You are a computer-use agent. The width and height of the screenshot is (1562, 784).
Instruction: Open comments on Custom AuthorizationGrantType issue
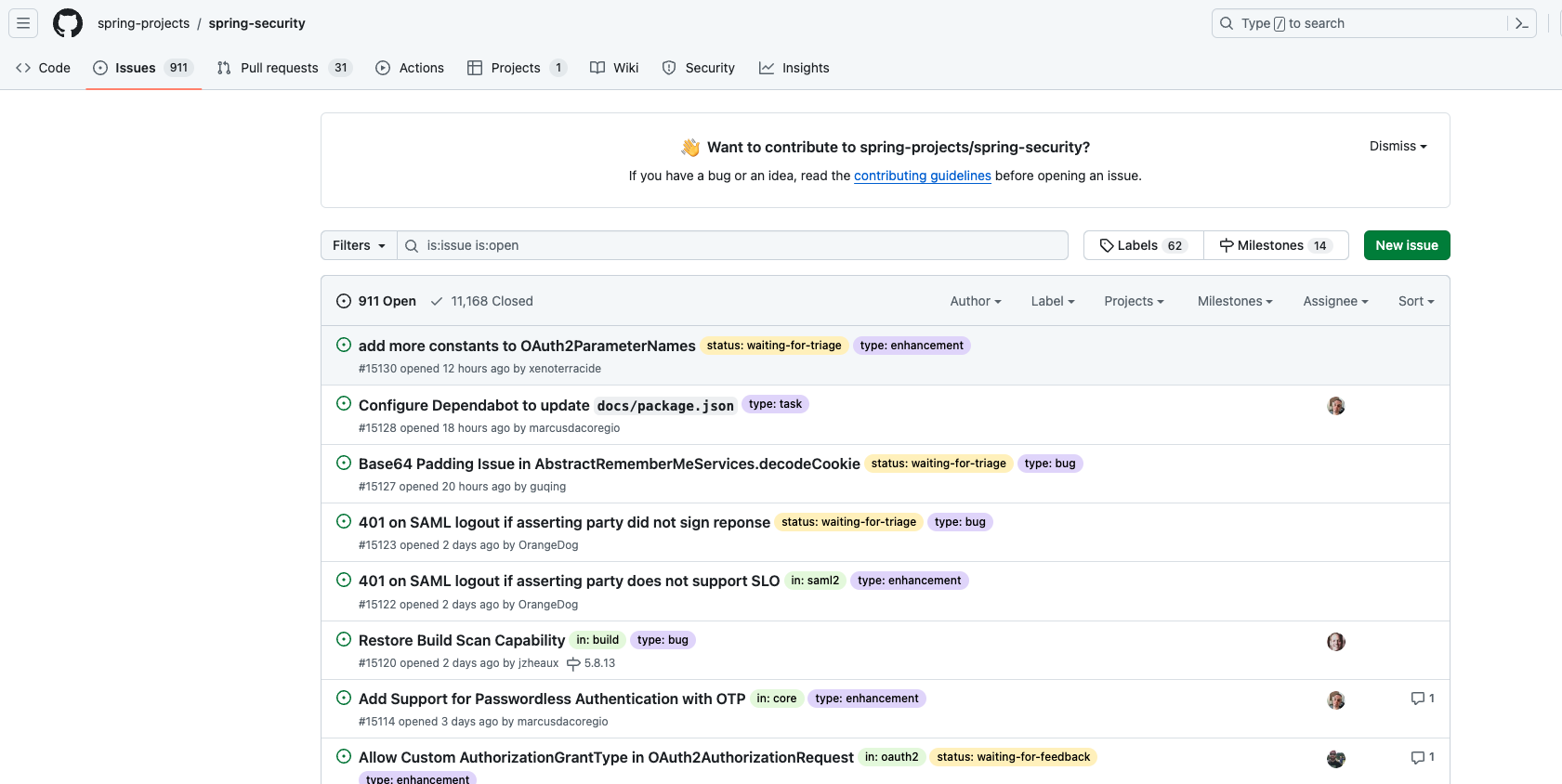pos(1423,757)
